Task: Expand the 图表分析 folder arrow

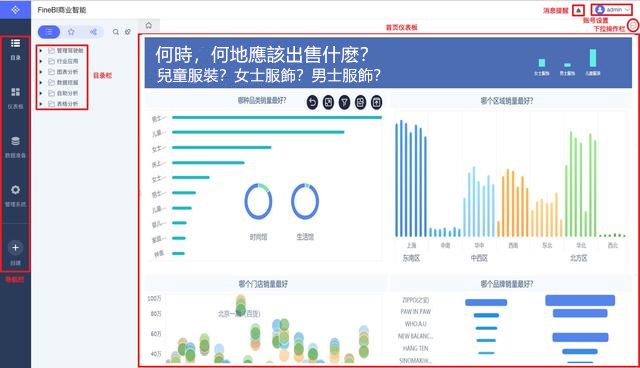Action: pos(41,72)
